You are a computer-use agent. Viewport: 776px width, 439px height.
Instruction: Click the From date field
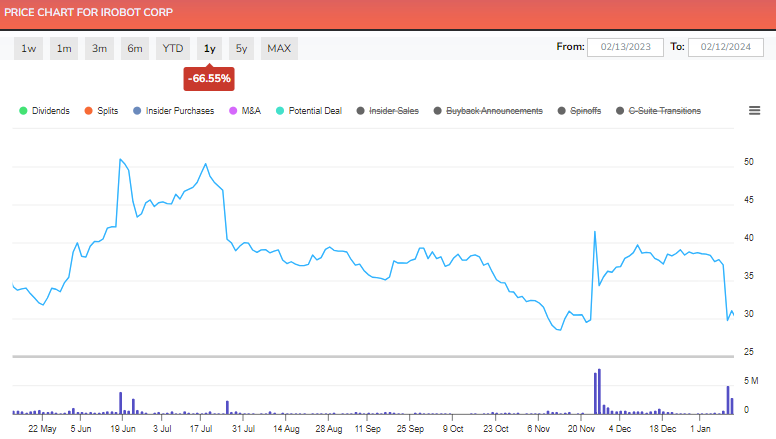click(x=626, y=47)
